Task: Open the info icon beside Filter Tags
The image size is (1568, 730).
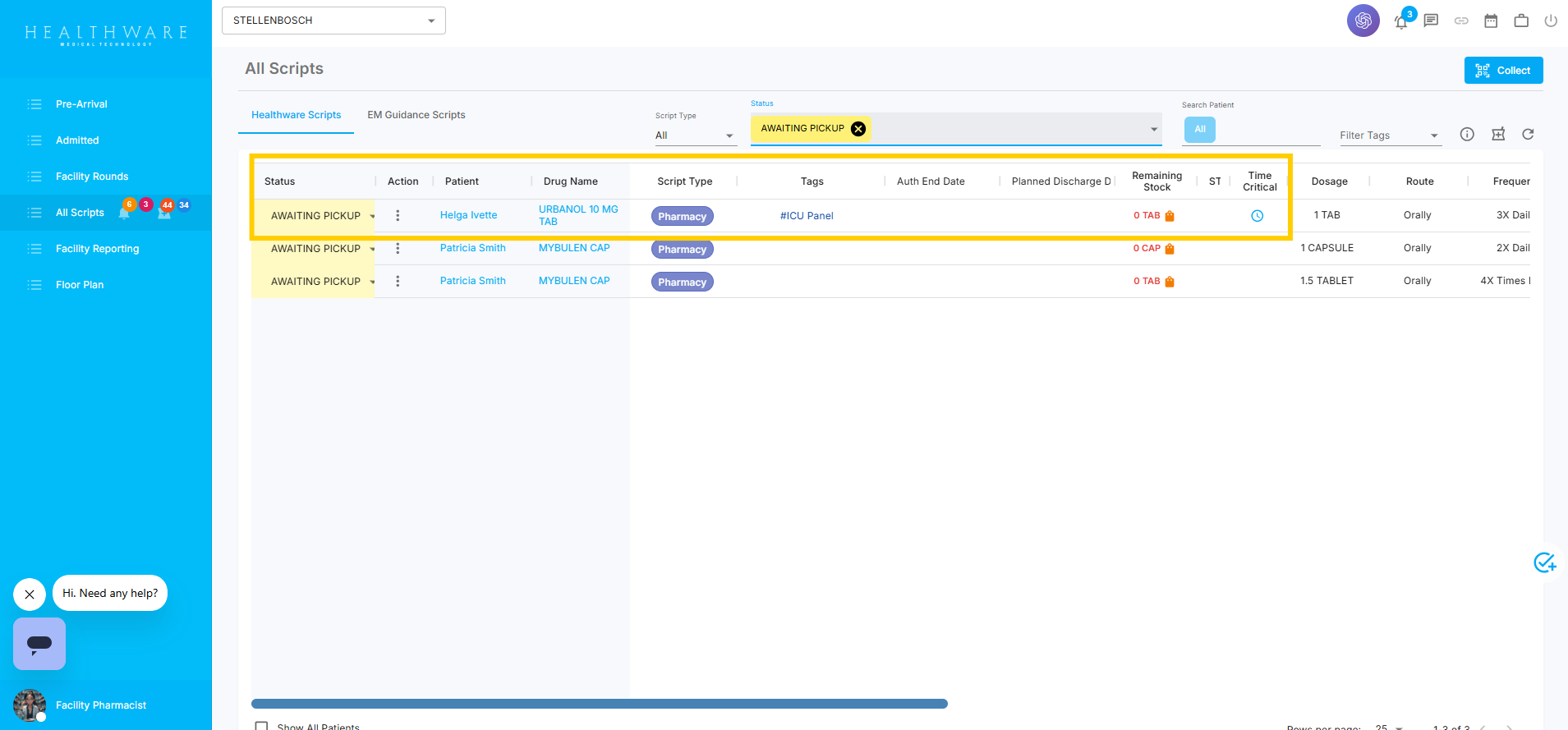Action: pyautogui.click(x=1467, y=134)
